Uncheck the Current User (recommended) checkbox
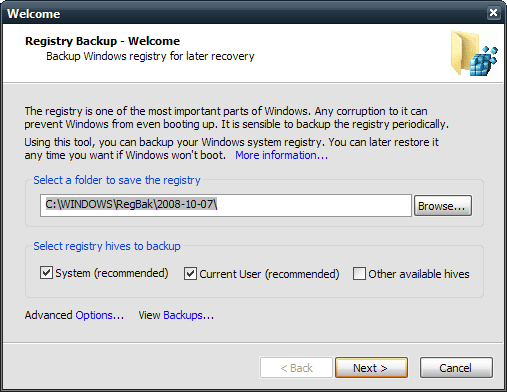Viewport: 507px width, 392px height. point(190,274)
